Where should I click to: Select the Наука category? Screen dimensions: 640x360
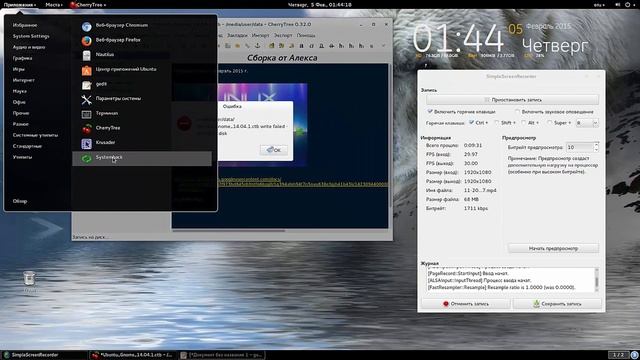pyautogui.click(x=20, y=91)
